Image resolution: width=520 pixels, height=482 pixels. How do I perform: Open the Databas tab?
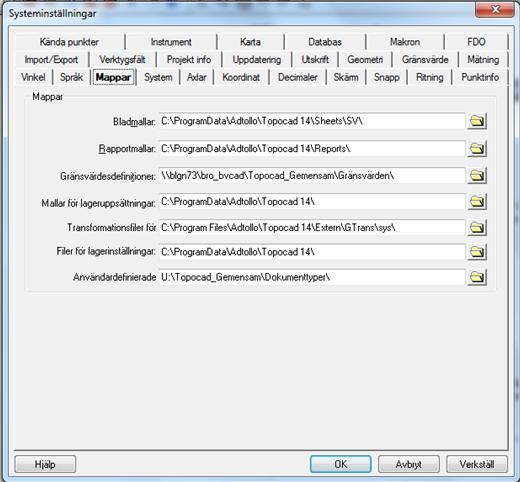[325, 42]
